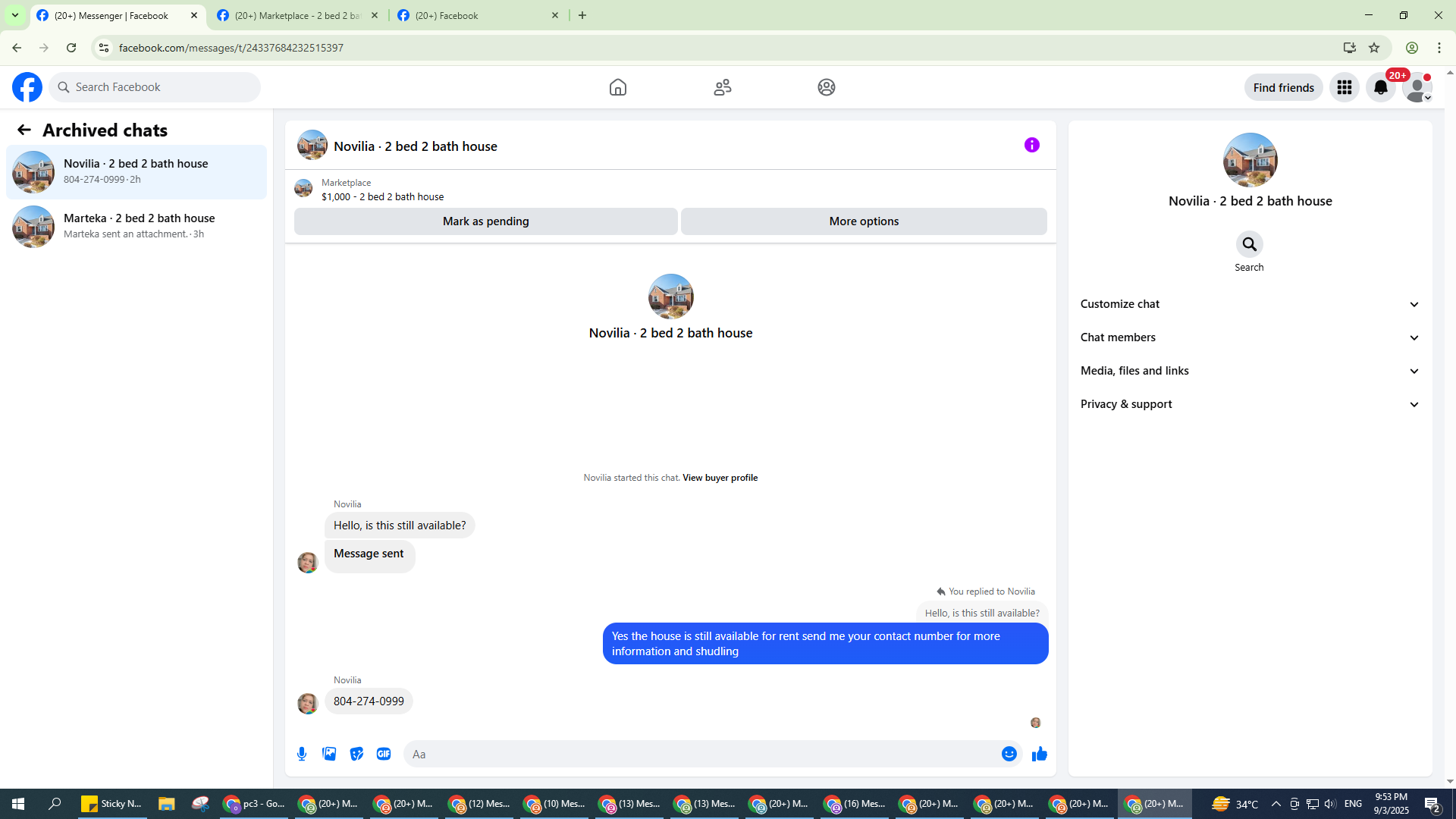Close the Marketplace browser tab
The width and height of the screenshot is (1456, 819).
[375, 15]
